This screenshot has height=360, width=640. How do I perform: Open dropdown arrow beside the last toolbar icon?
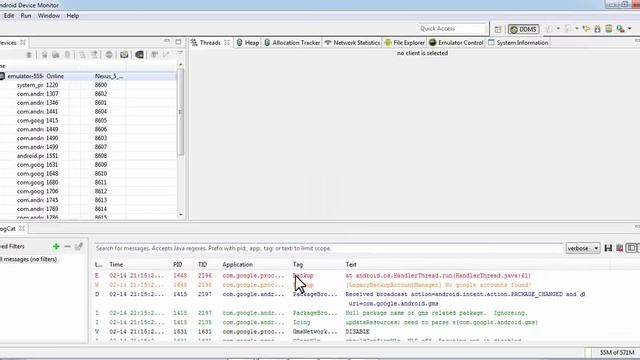[629, 29]
